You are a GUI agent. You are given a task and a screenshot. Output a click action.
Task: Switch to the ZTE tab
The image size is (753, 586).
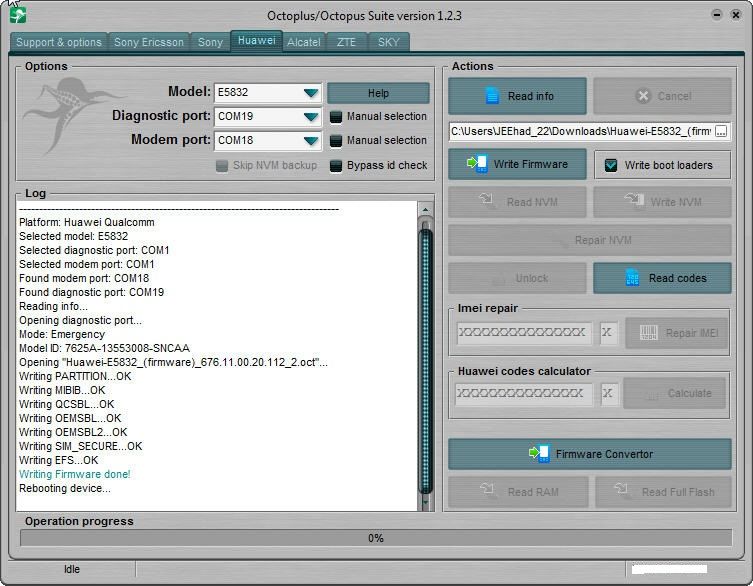[346, 42]
